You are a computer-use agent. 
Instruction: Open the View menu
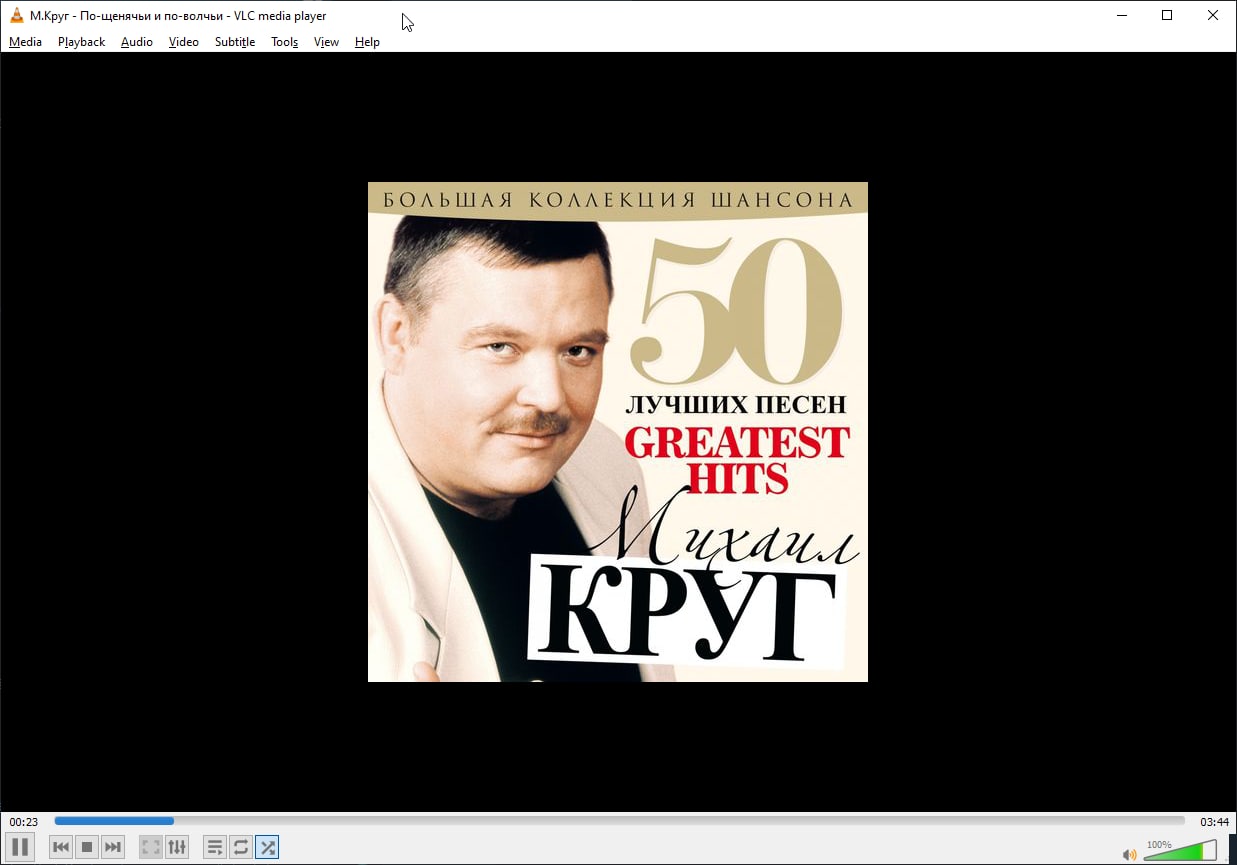pos(326,42)
